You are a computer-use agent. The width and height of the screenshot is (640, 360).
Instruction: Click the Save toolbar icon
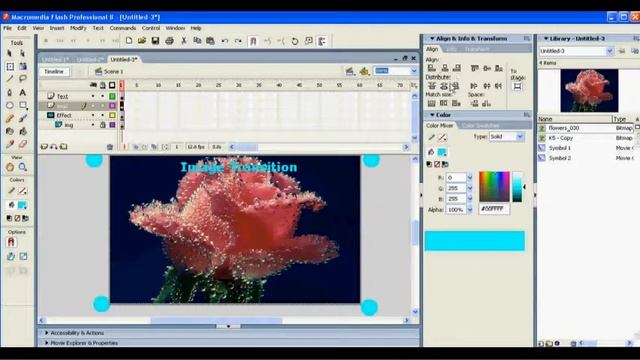pos(155,41)
